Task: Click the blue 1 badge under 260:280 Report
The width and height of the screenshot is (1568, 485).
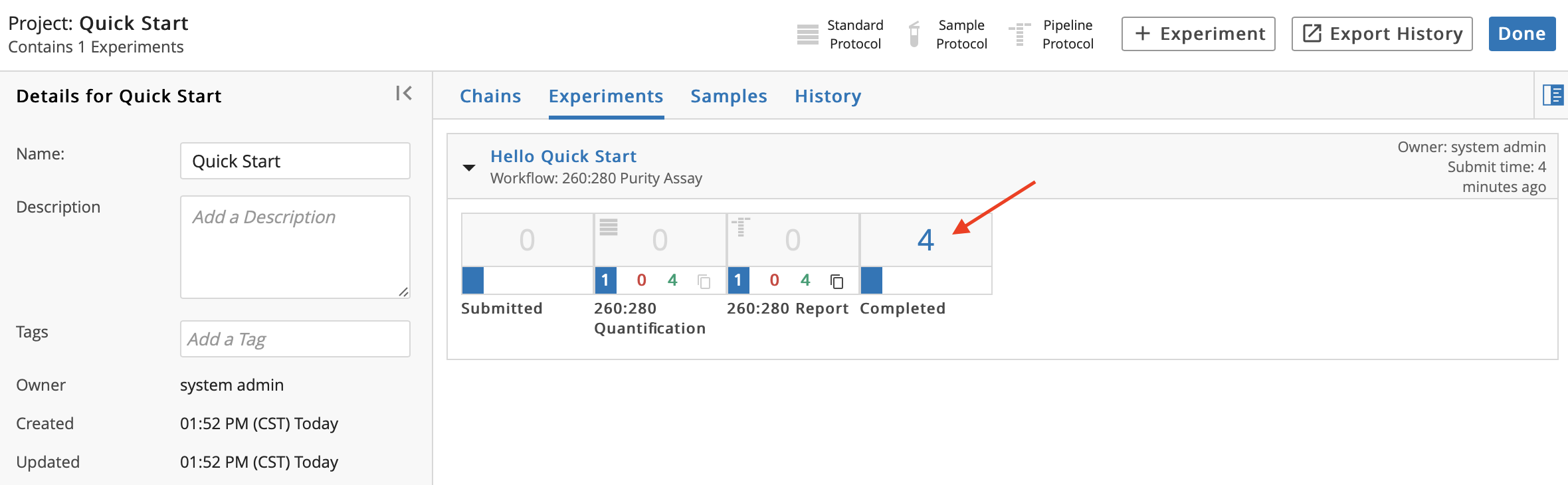Action: [x=738, y=280]
